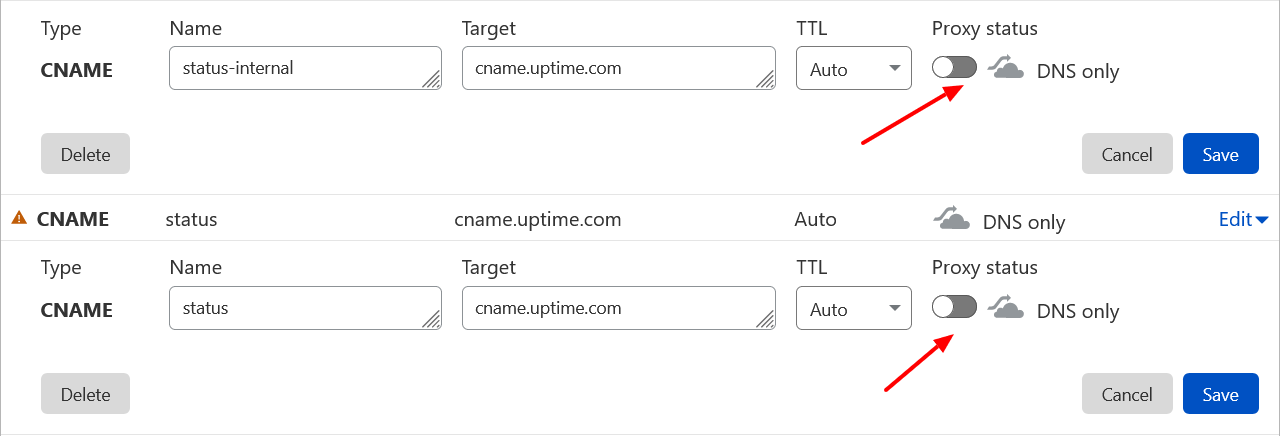Cancel editing the status-internal record
The width and height of the screenshot is (1282, 436).
pyautogui.click(x=1127, y=154)
